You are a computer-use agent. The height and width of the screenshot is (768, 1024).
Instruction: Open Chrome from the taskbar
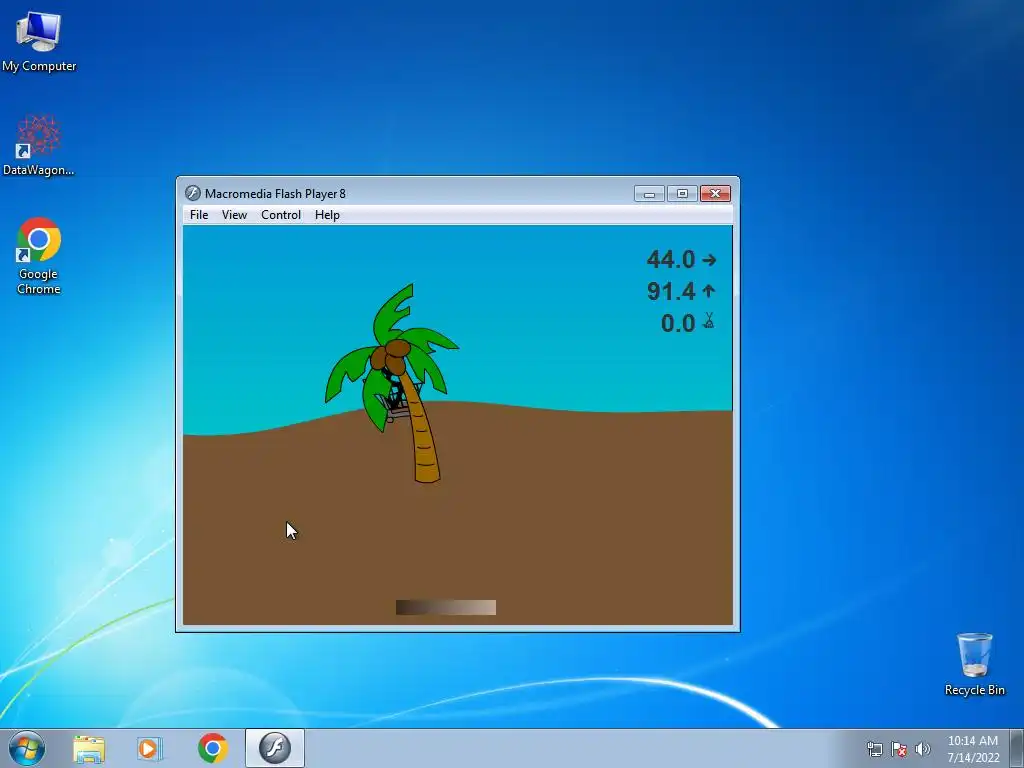[213, 748]
